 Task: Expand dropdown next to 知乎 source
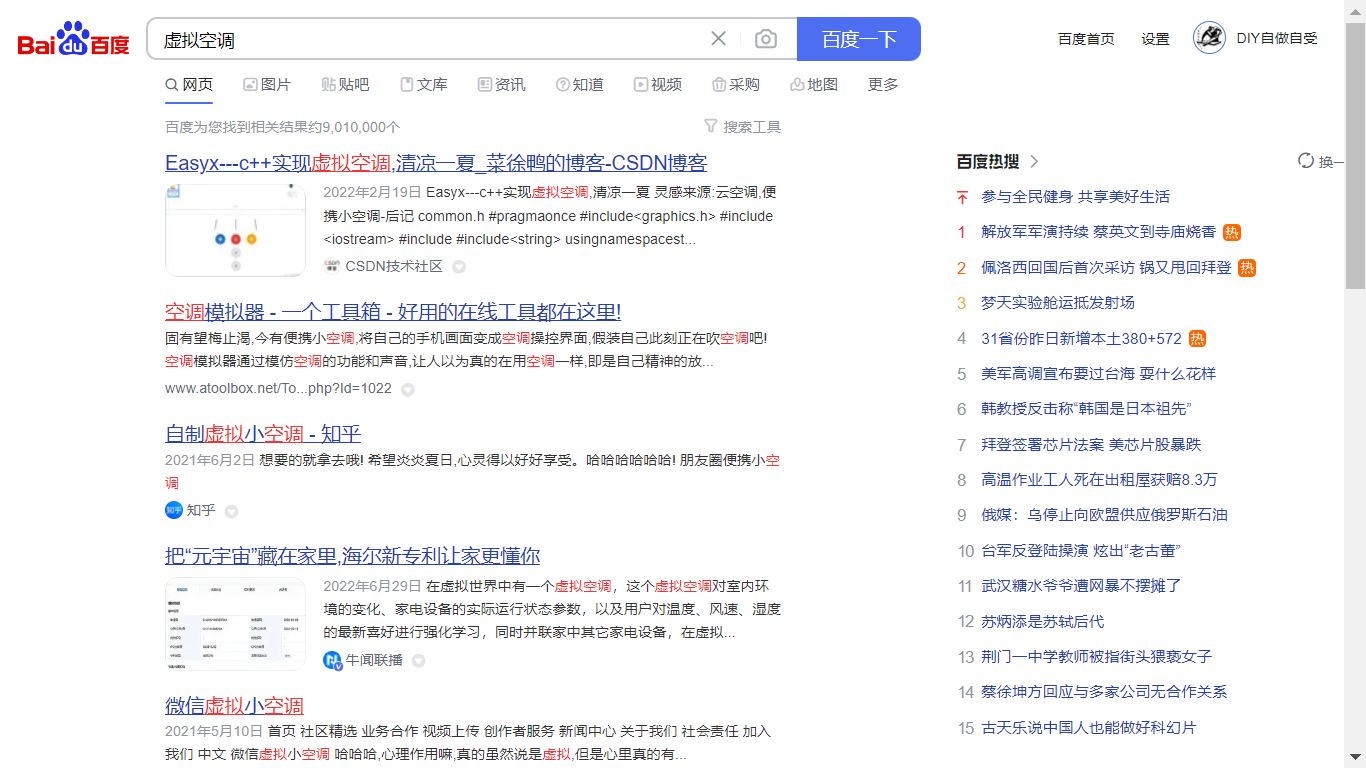point(231,511)
